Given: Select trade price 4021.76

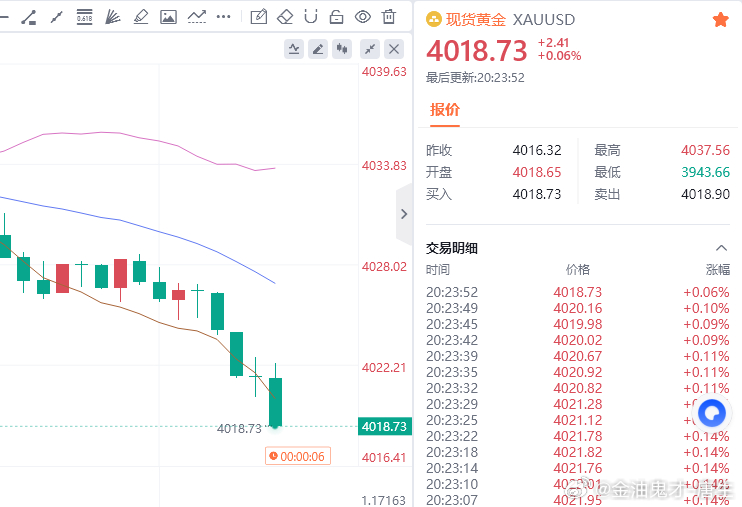Looking at the screenshot, I should tap(578, 469).
